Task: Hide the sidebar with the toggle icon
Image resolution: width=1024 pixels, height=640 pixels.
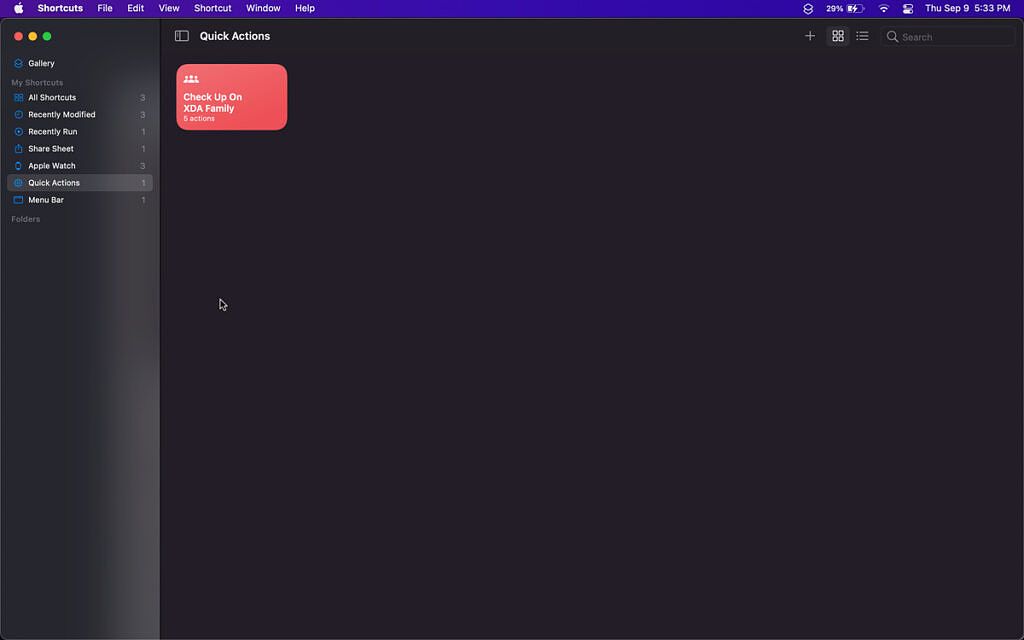Action: [181, 35]
